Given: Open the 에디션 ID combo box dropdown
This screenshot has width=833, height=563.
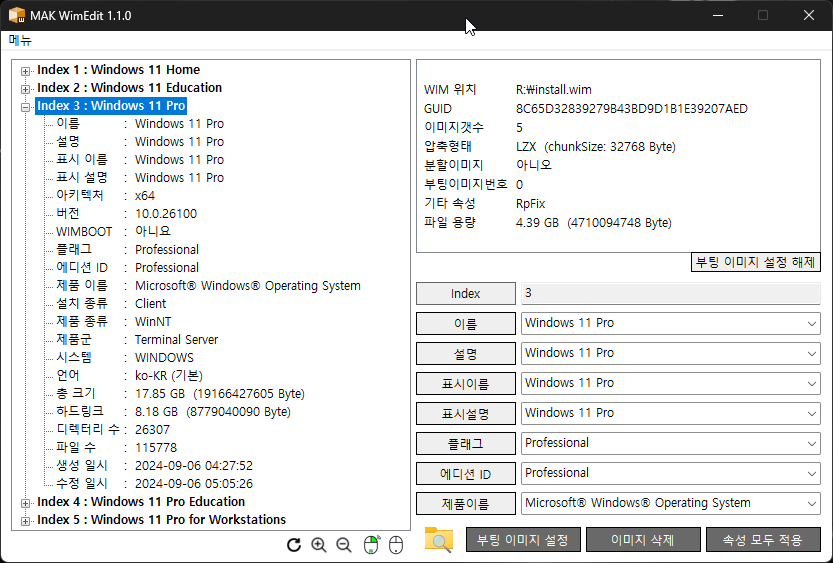Looking at the screenshot, I should tap(811, 473).
